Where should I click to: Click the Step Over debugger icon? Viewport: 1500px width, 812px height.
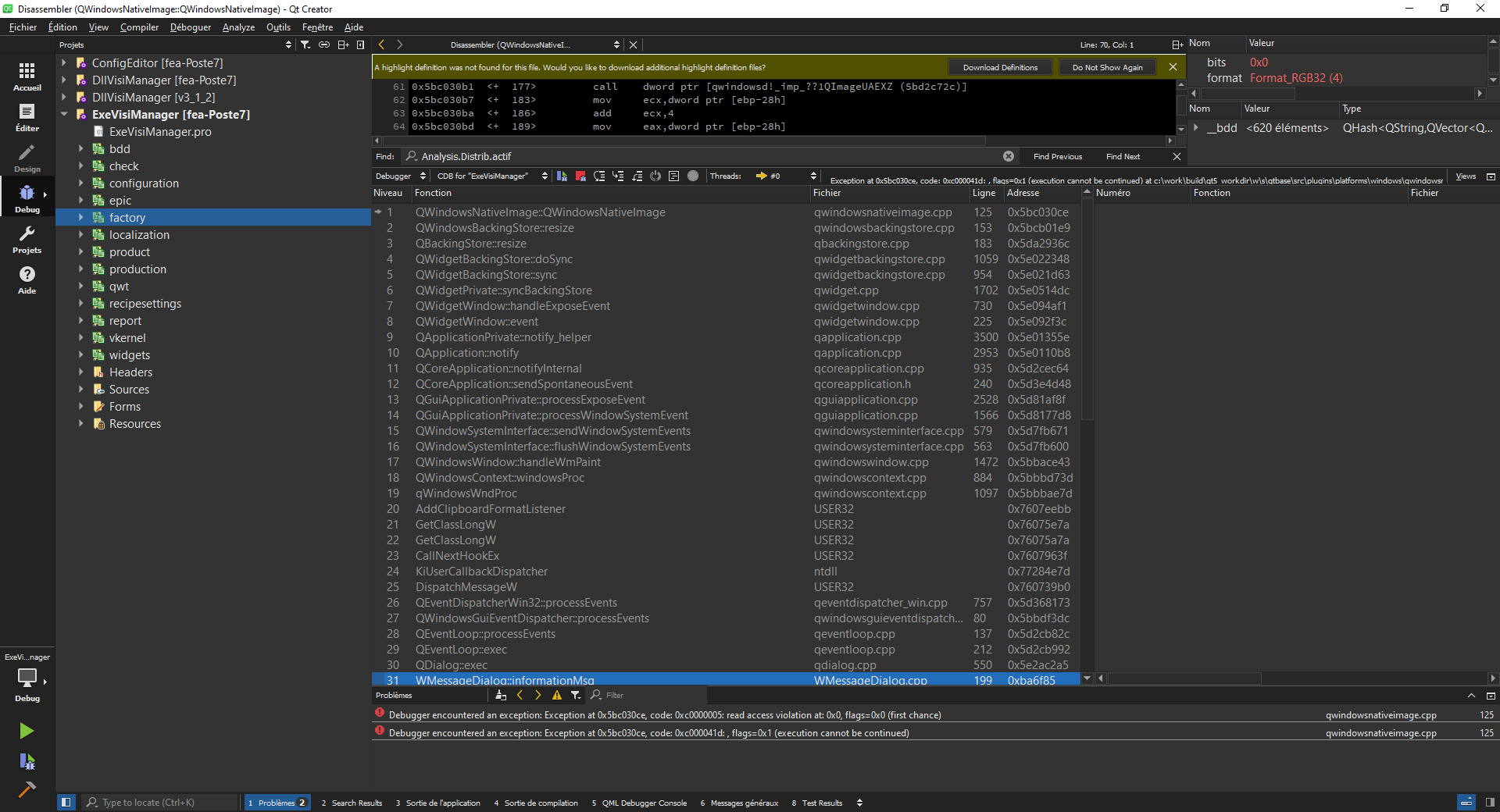coord(599,176)
